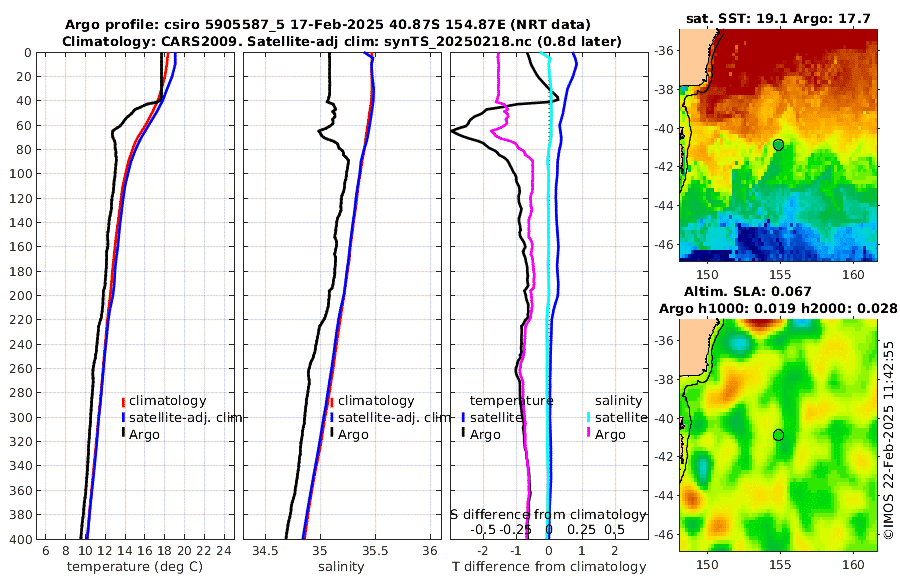Click cyan 'satellite' entry under salinity legend

click(621, 417)
